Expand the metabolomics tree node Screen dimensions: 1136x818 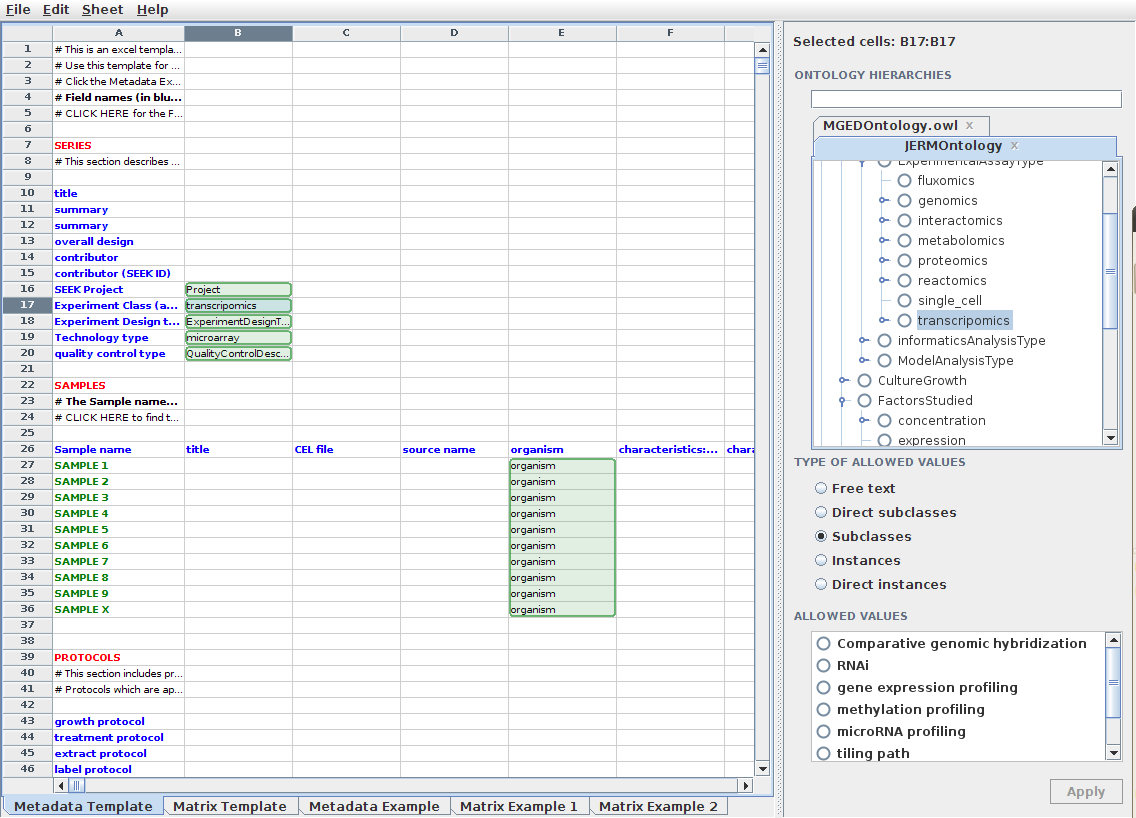click(884, 241)
